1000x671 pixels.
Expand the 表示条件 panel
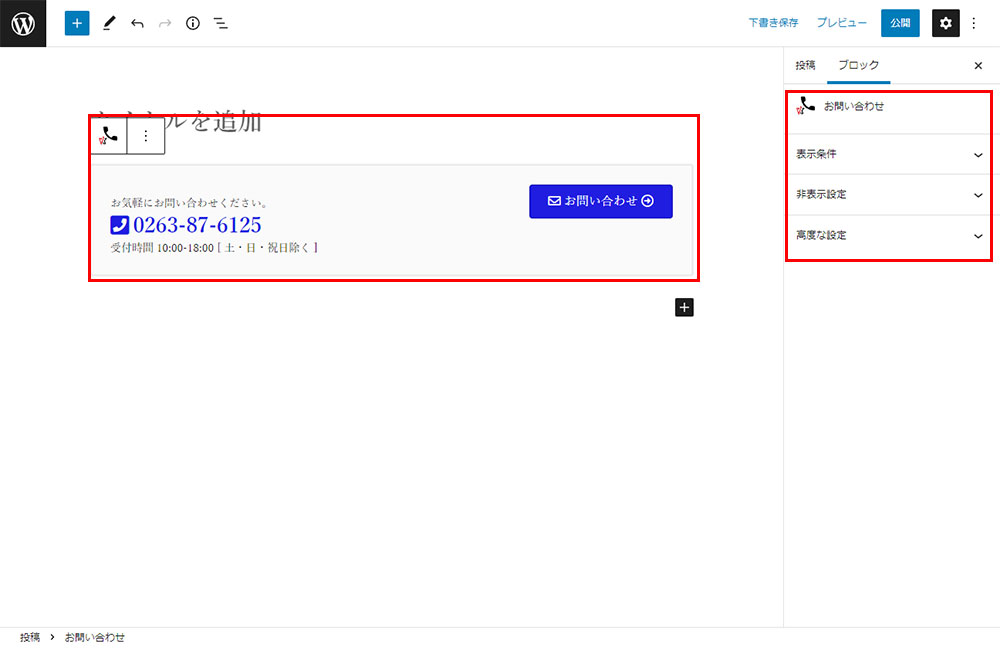(889, 155)
